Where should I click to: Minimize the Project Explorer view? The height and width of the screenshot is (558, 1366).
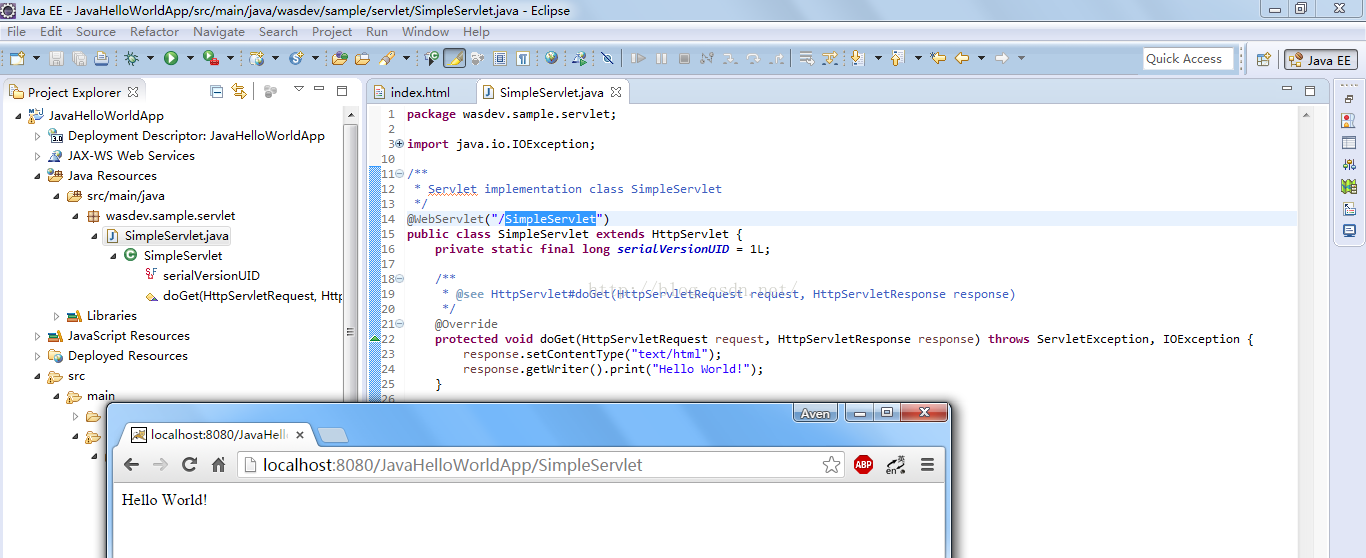[319, 90]
